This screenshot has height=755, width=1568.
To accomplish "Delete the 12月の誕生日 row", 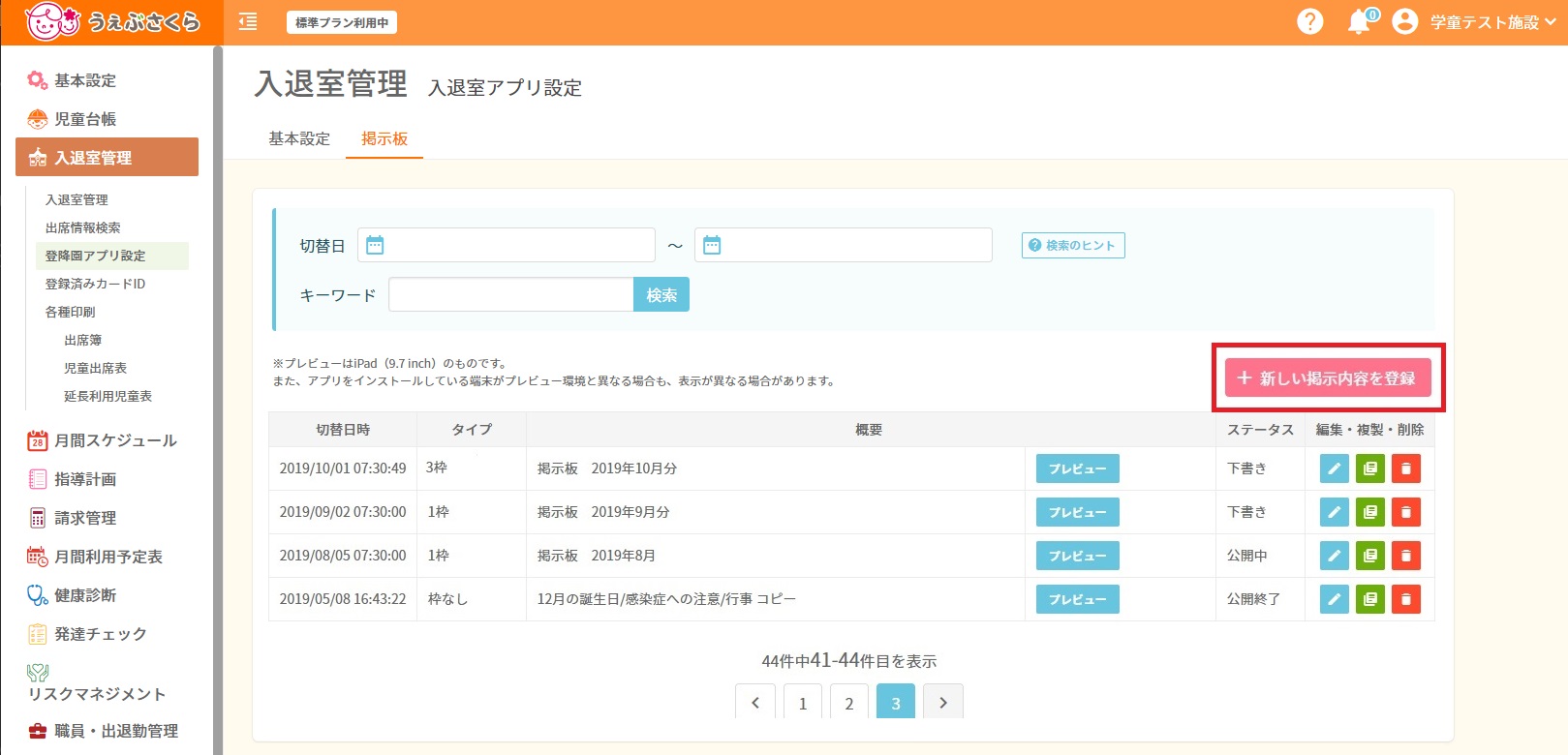I will [1406, 599].
